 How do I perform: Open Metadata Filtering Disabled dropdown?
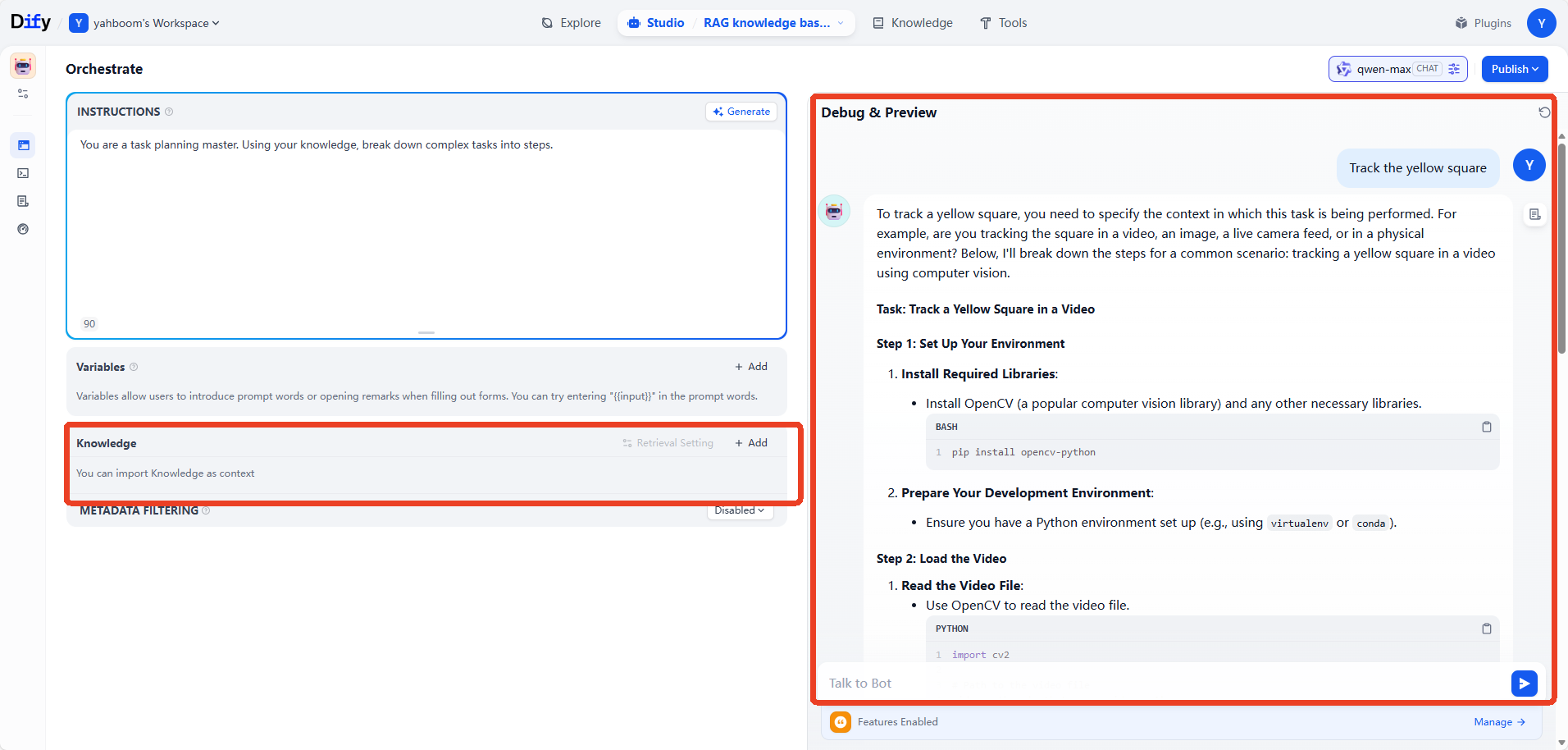click(740, 510)
